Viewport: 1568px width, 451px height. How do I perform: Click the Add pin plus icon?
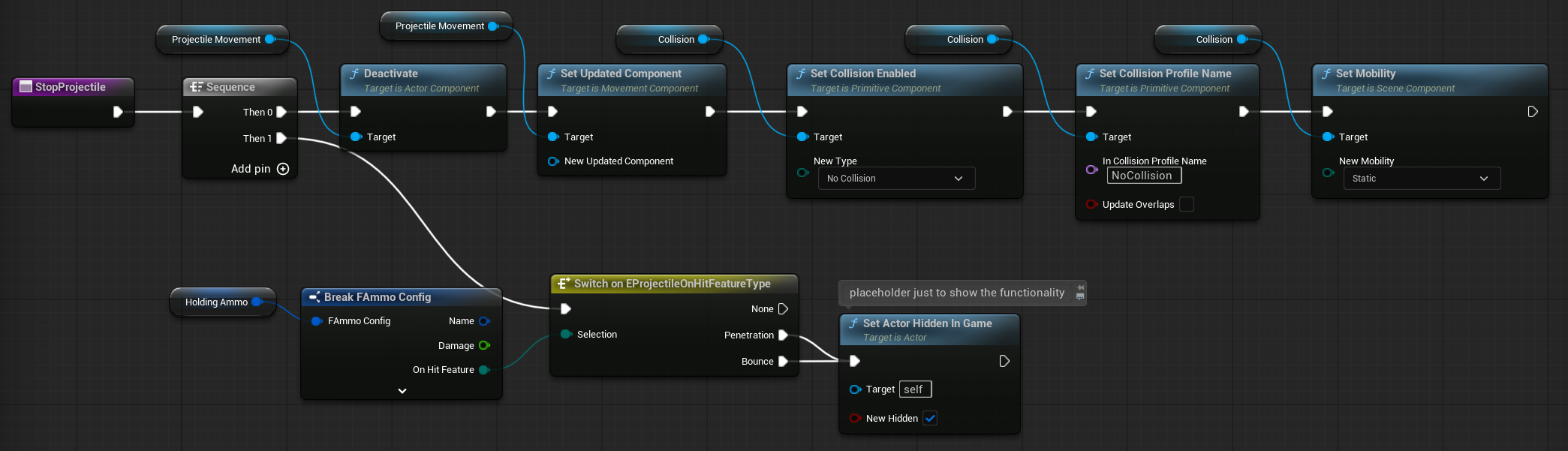pyautogui.click(x=283, y=169)
